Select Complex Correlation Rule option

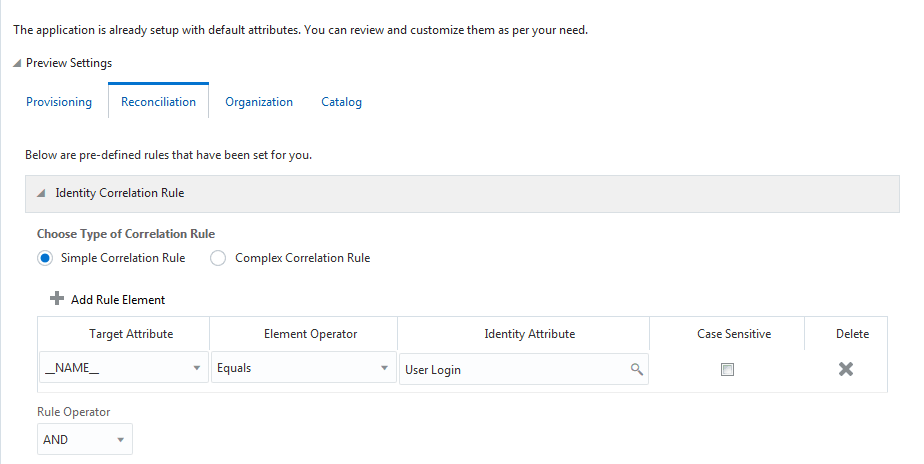pos(219,258)
